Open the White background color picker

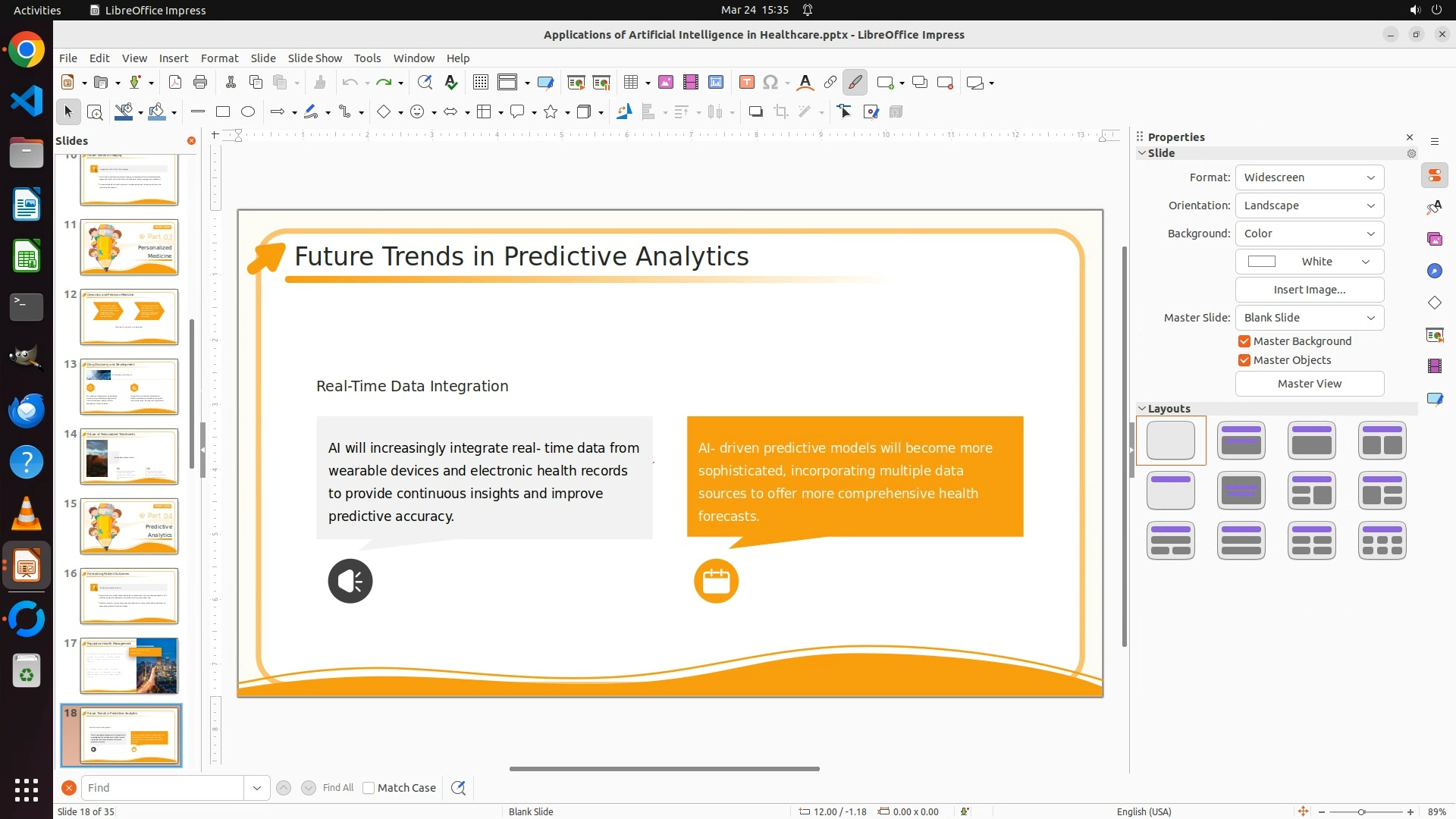click(x=1309, y=262)
